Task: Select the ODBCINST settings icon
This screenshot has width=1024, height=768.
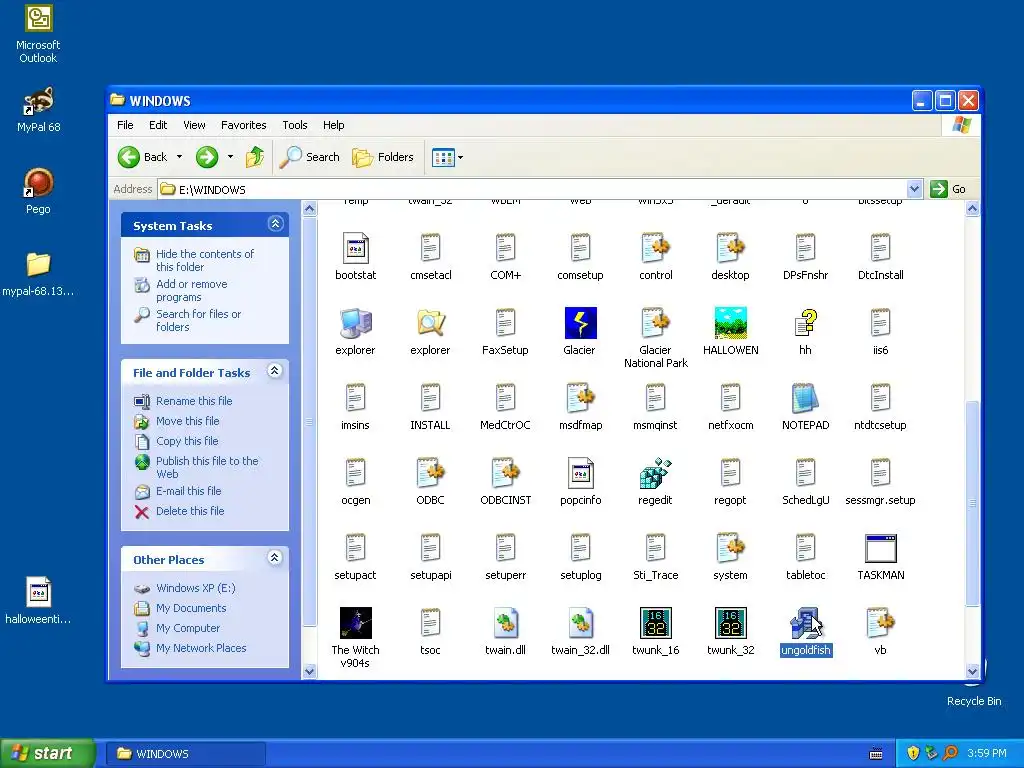Action: pos(505,473)
